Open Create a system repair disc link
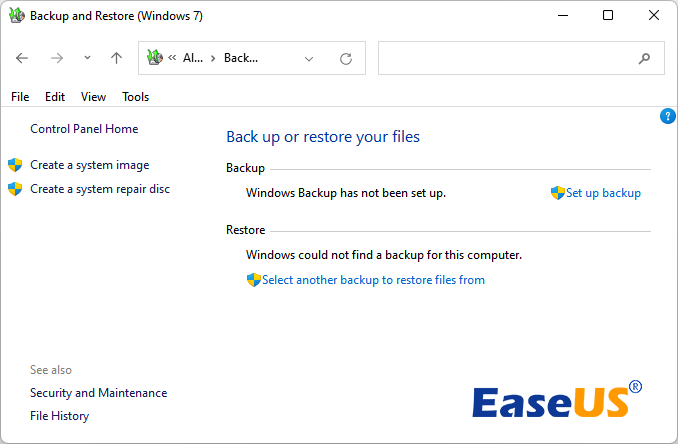 (x=100, y=189)
